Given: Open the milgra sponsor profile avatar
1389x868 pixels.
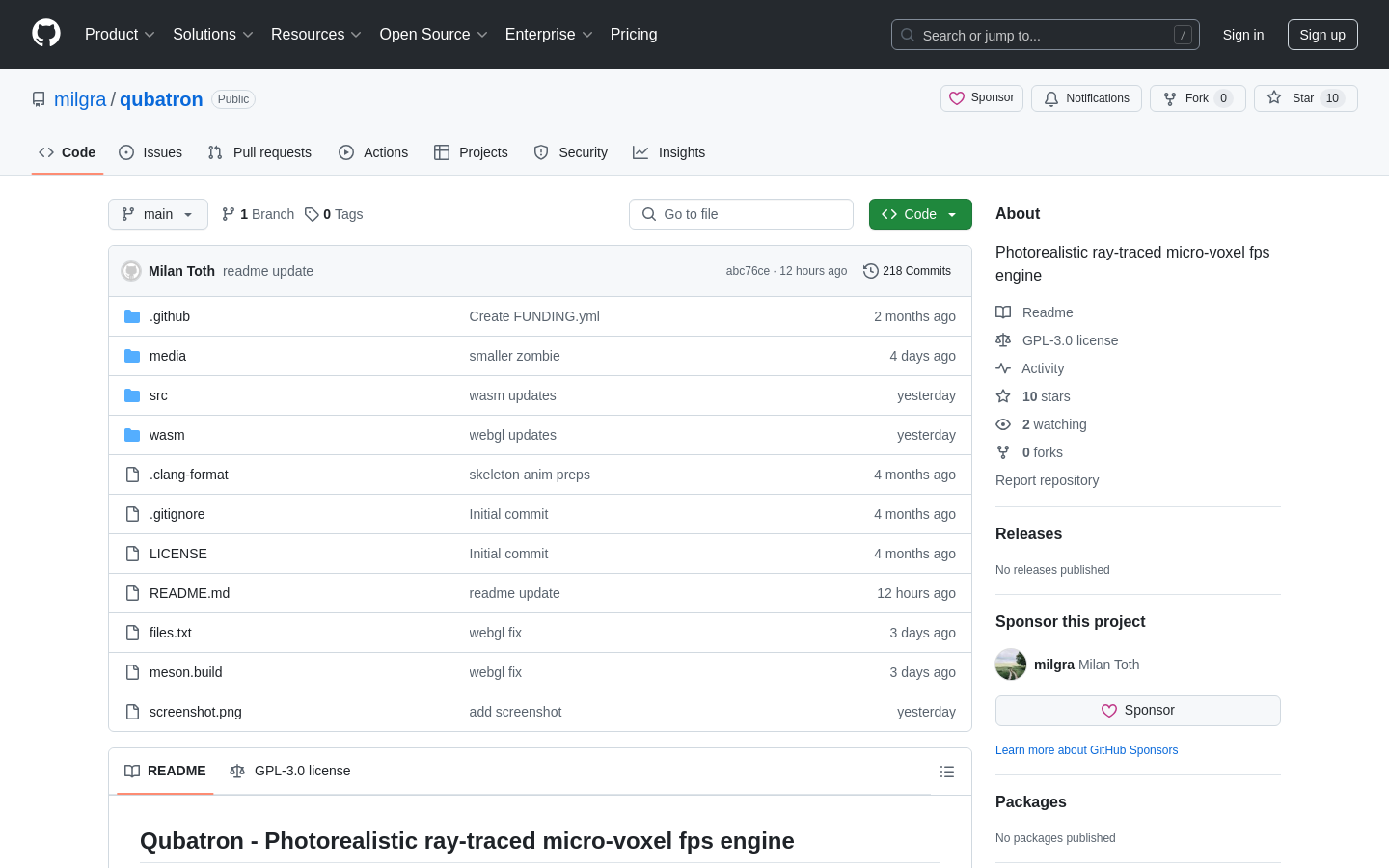Looking at the screenshot, I should click(1011, 665).
